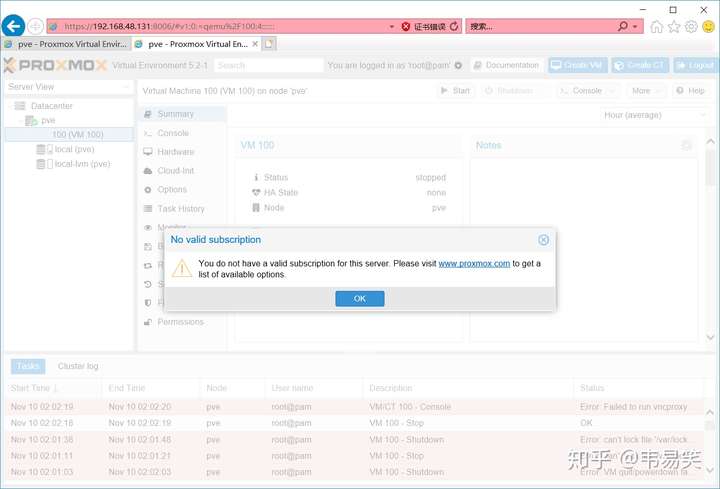The image size is (720, 489).
Task: Close the active pve Proxmox tab
Action: (255, 44)
